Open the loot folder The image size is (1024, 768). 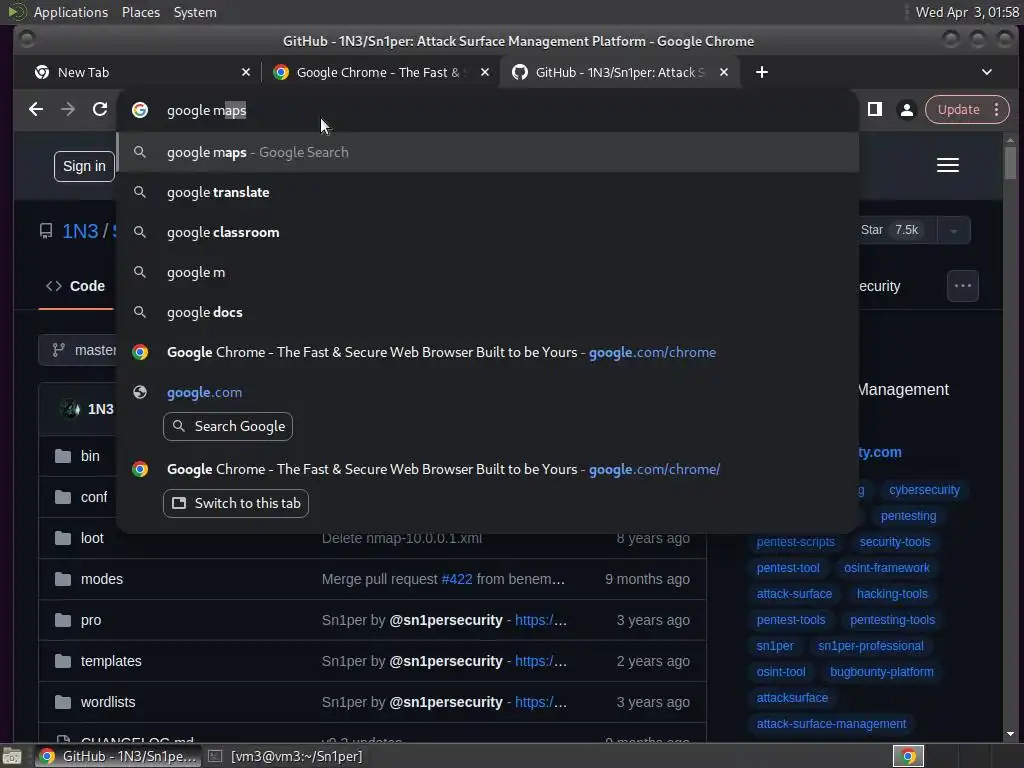pyautogui.click(x=92, y=538)
